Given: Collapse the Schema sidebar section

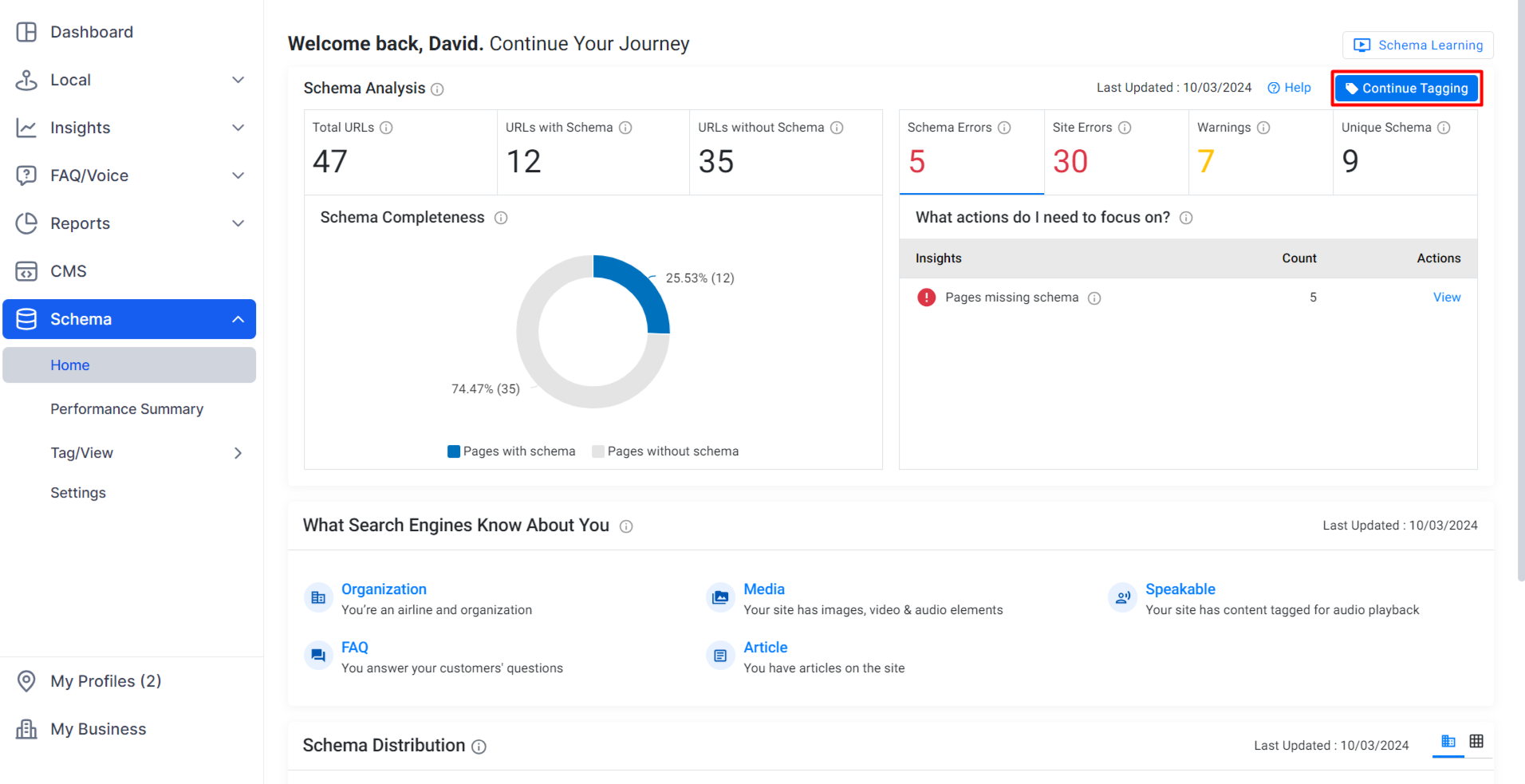Looking at the screenshot, I should 238,319.
